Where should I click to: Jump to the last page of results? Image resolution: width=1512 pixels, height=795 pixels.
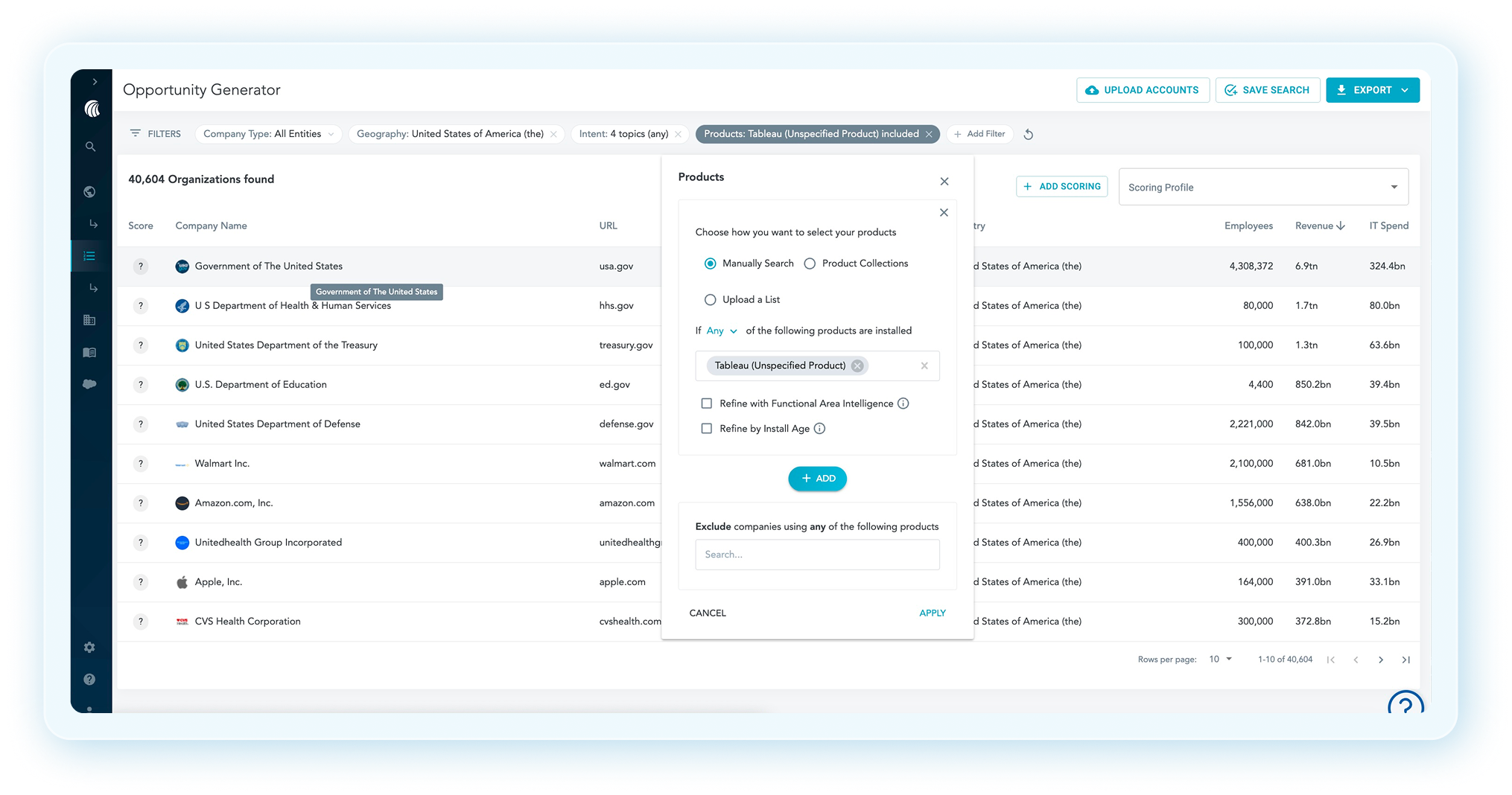1406,660
